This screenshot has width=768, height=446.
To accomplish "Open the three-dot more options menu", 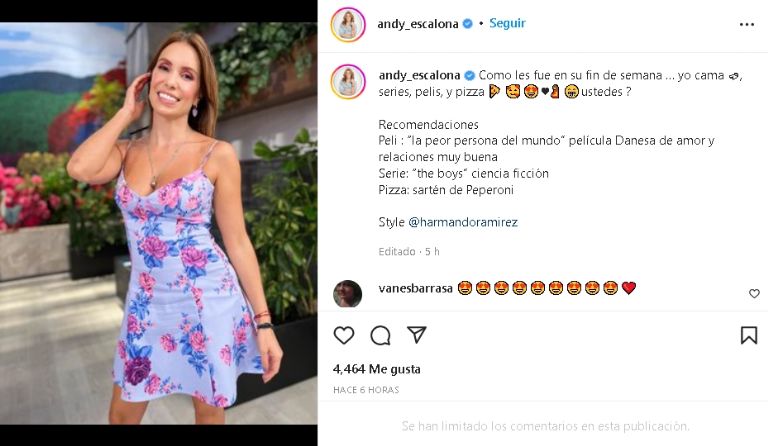I will [747, 24].
